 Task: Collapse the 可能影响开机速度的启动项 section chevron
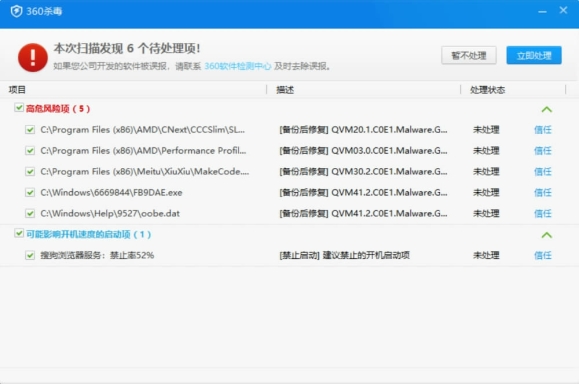pos(547,235)
